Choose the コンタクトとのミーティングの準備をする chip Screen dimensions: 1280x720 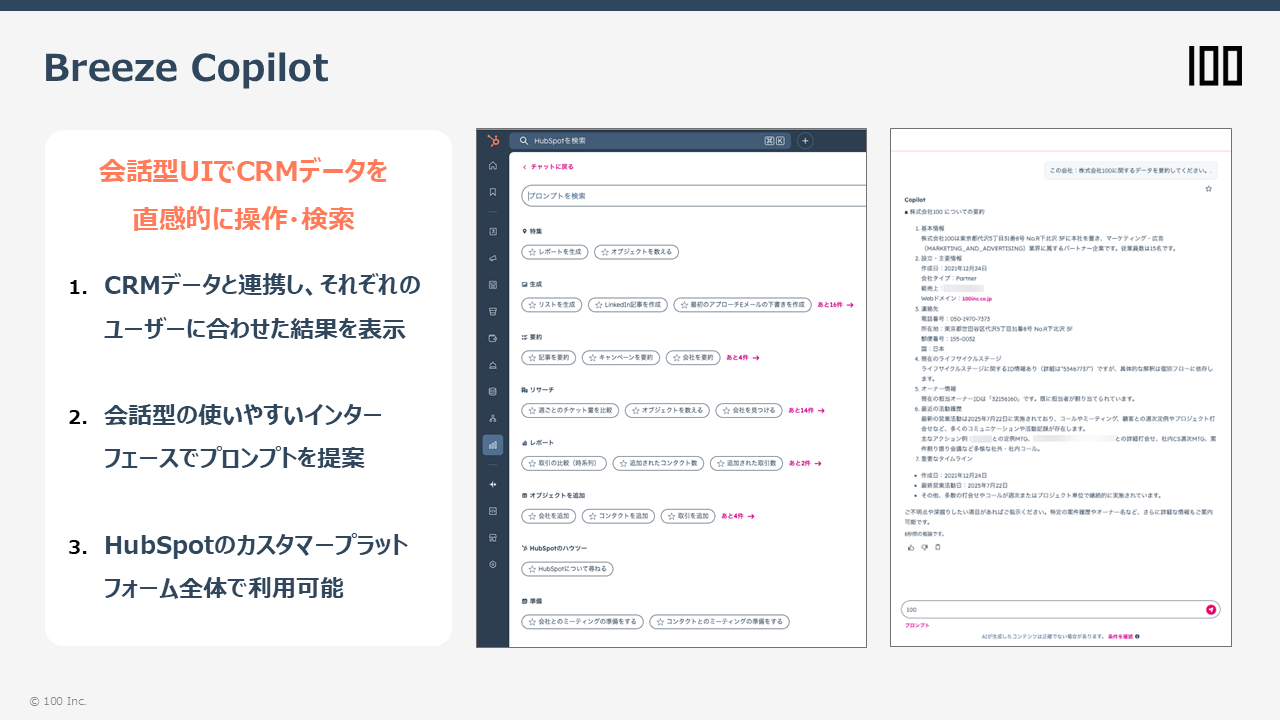[x=719, y=621]
